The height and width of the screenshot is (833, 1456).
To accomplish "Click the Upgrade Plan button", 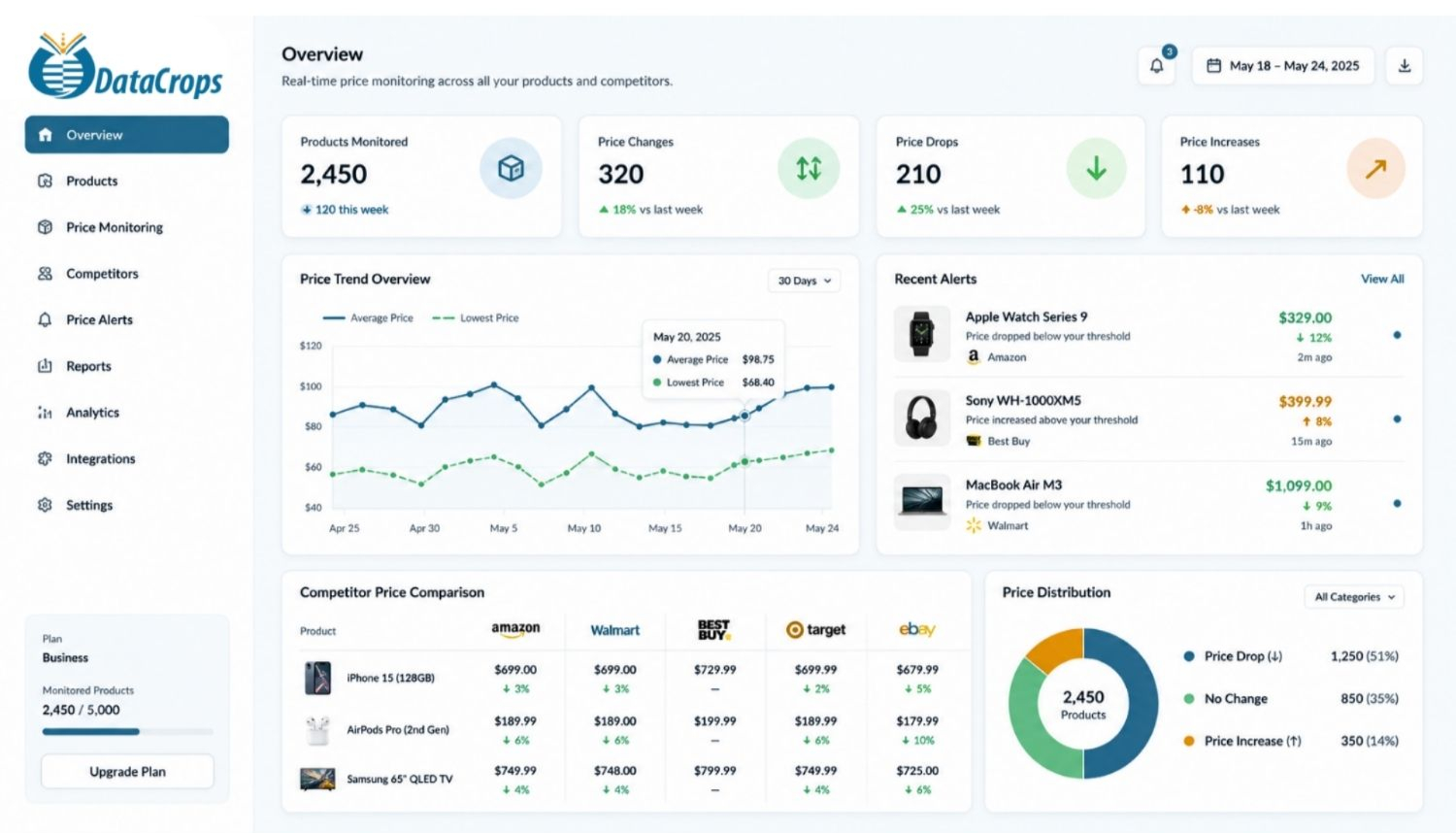I will [x=127, y=772].
